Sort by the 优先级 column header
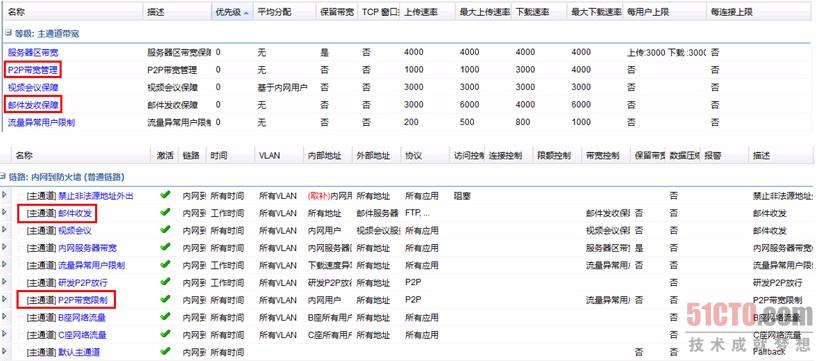The image size is (820, 361). [232, 12]
